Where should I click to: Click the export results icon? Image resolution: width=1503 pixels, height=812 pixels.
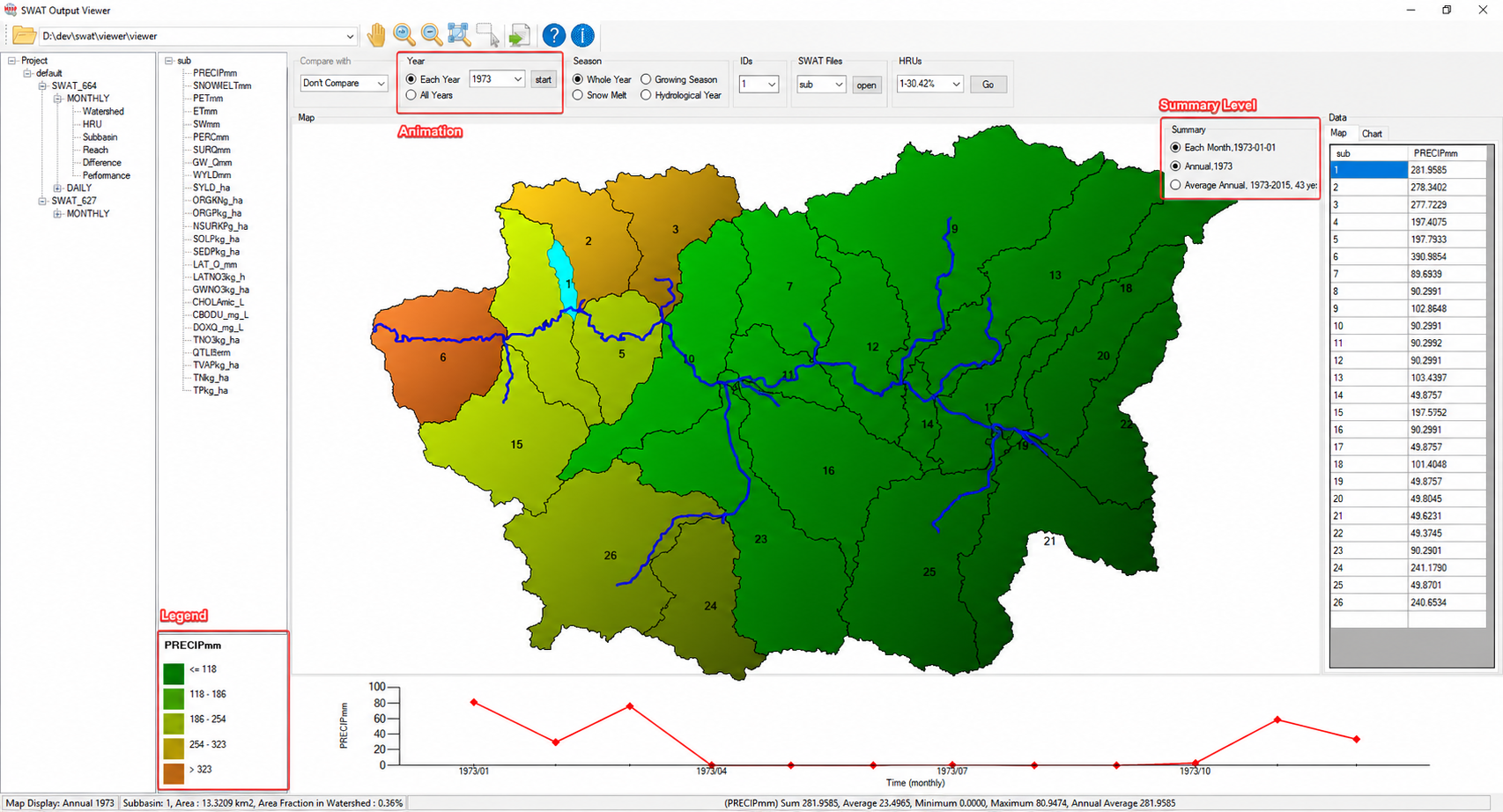[519, 35]
